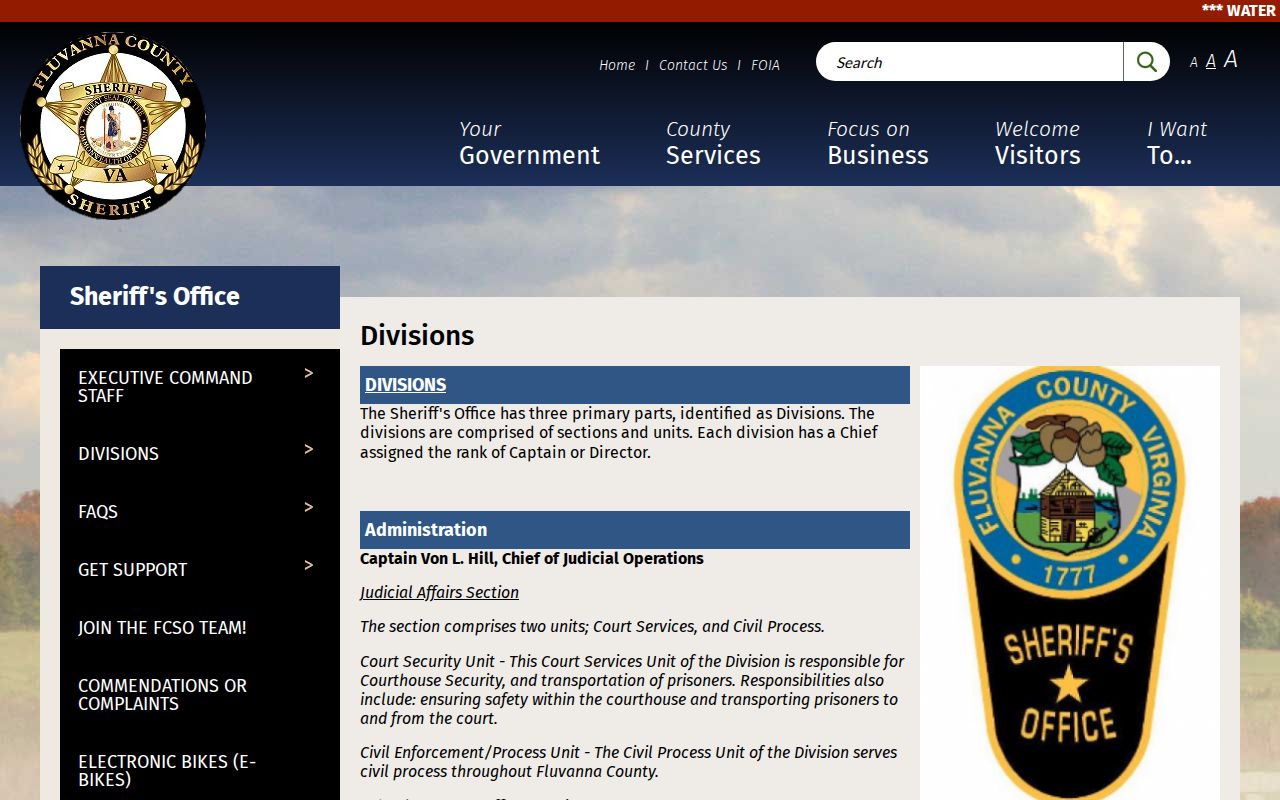Select the largest font size A
The height and width of the screenshot is (800, 1280).
(x=1230, y=60)
